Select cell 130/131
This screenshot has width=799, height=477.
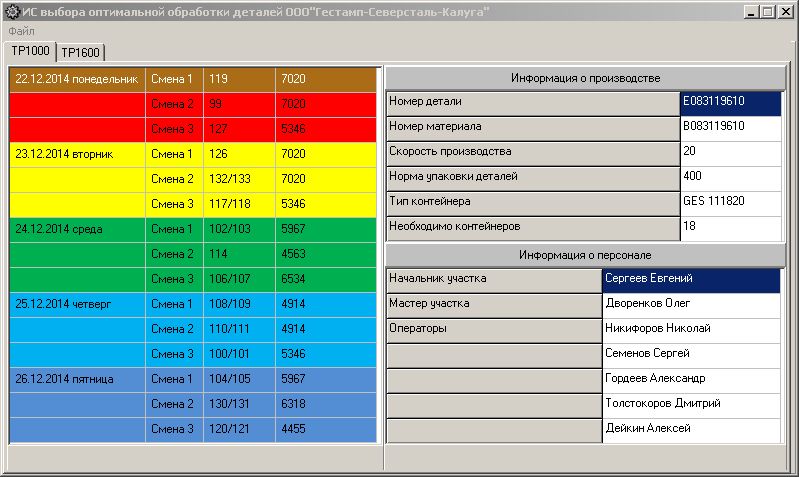pos(239,404)
